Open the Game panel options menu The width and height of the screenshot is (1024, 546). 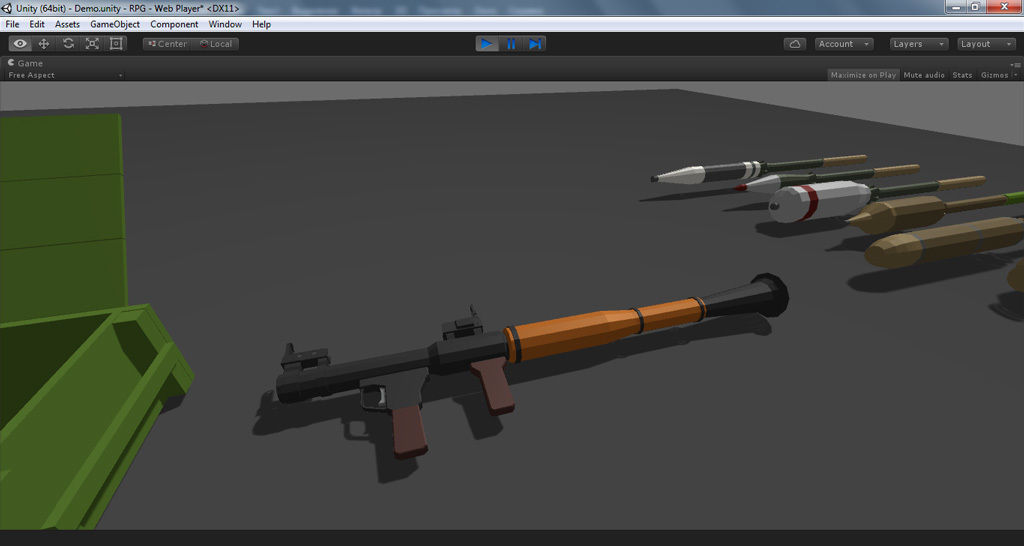pyautogui.click(x=1016, y=64)
